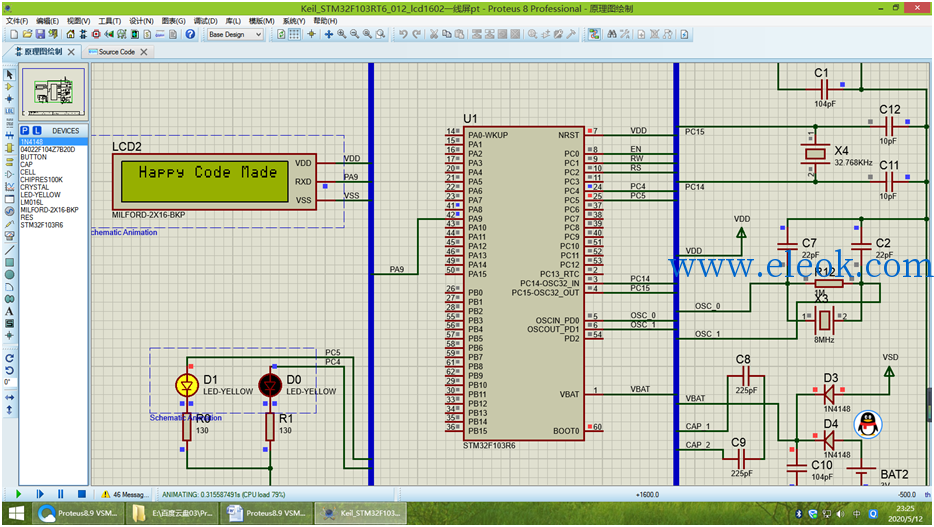Click the Undo arrow icon
Viewport: 934px width, 527px height.
click(403, 35)
